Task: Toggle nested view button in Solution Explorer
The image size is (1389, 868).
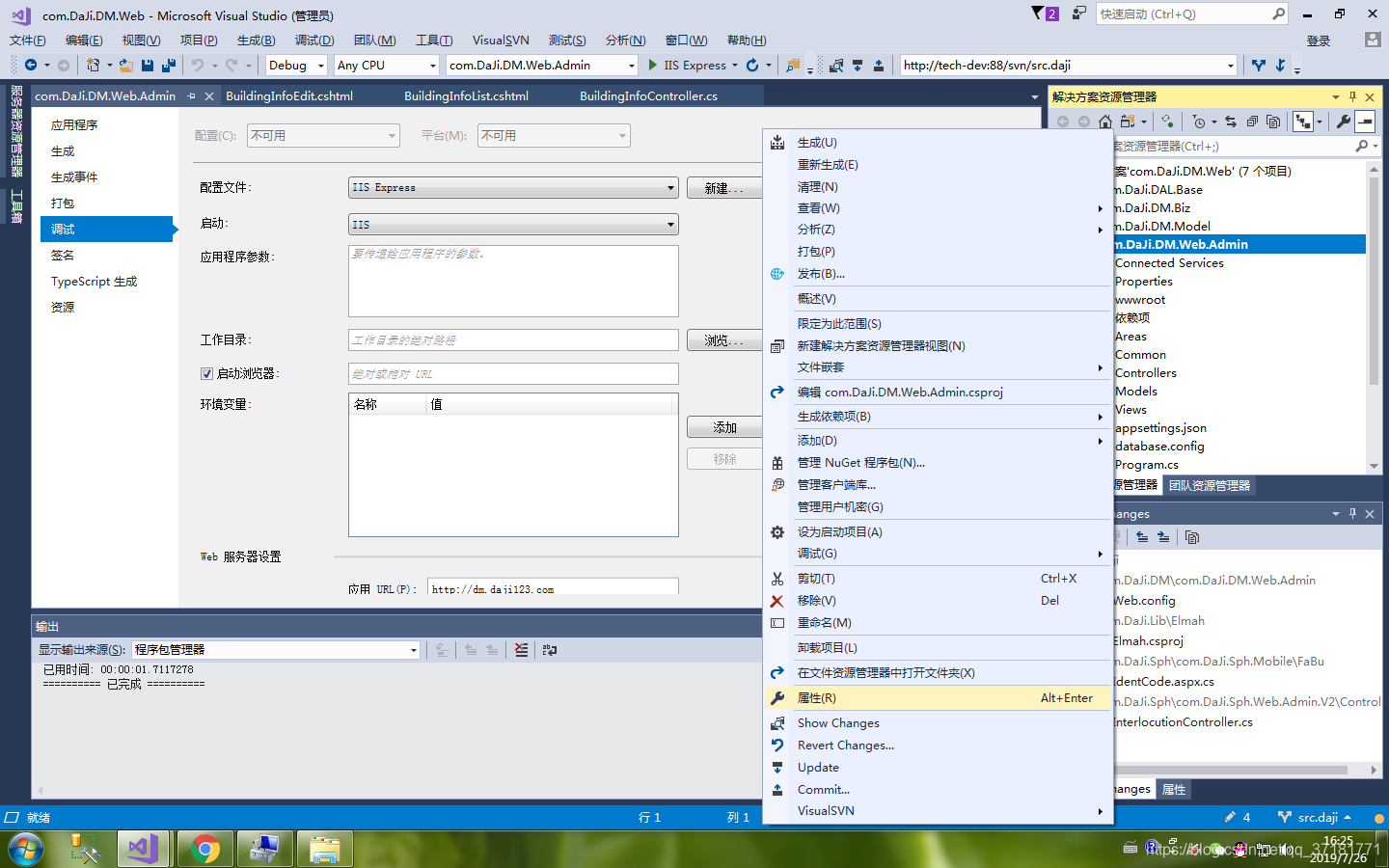Action: [x=1303, y=122]
